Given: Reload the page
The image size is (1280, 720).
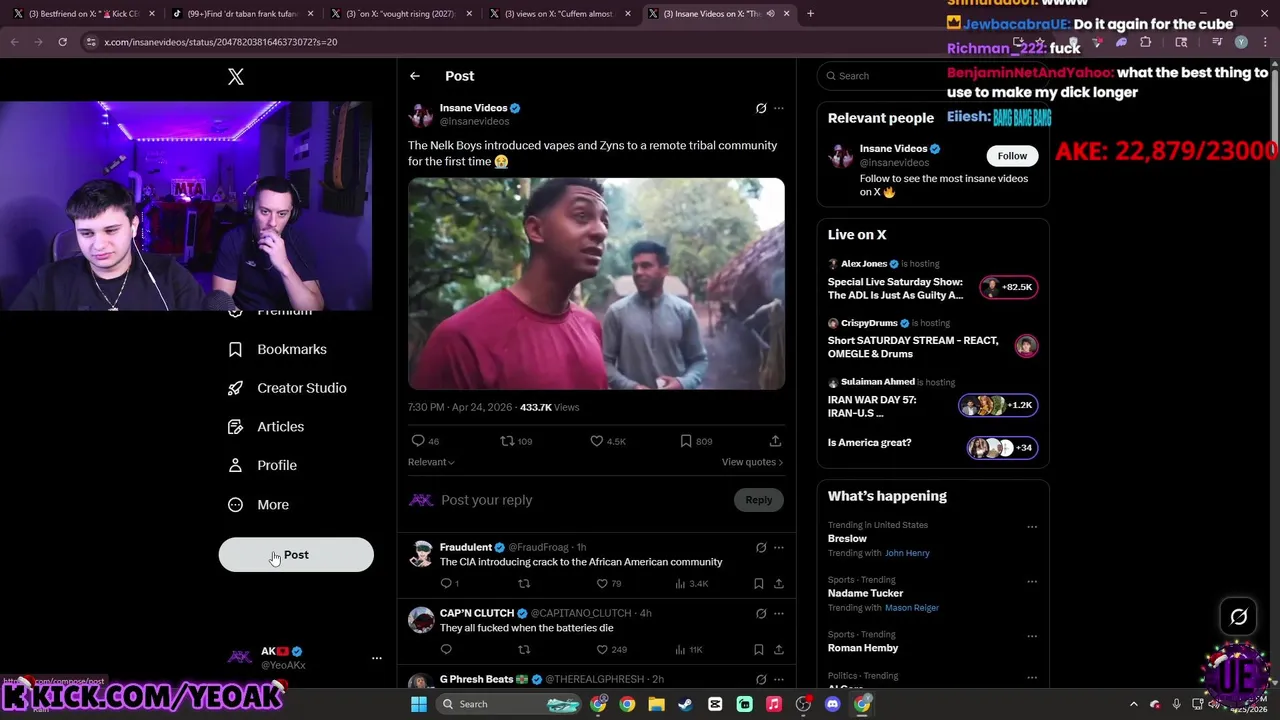Looking at the screenshot, I should pos(62,42).
